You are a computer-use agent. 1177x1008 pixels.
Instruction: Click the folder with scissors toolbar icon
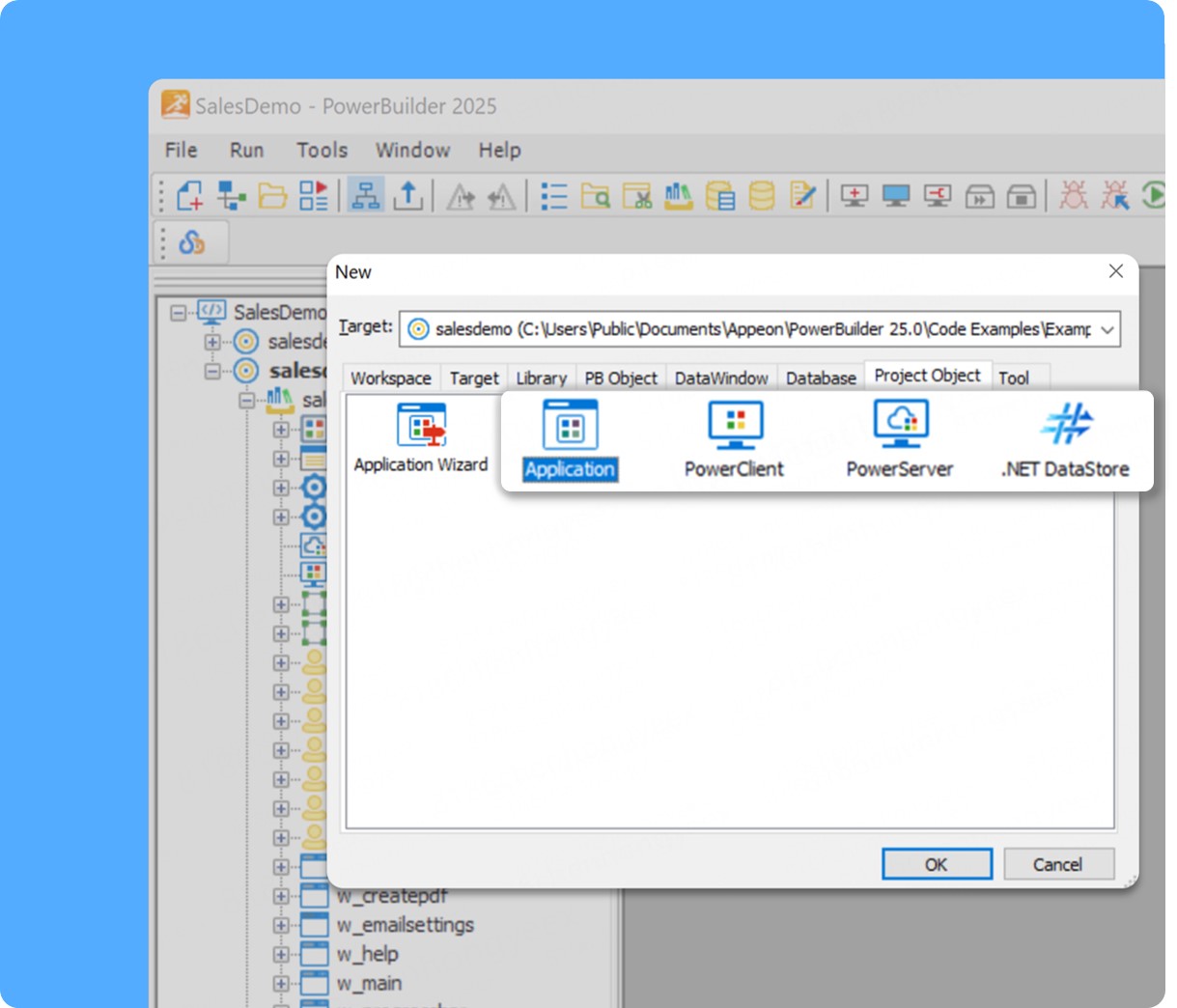coord(636,196)
